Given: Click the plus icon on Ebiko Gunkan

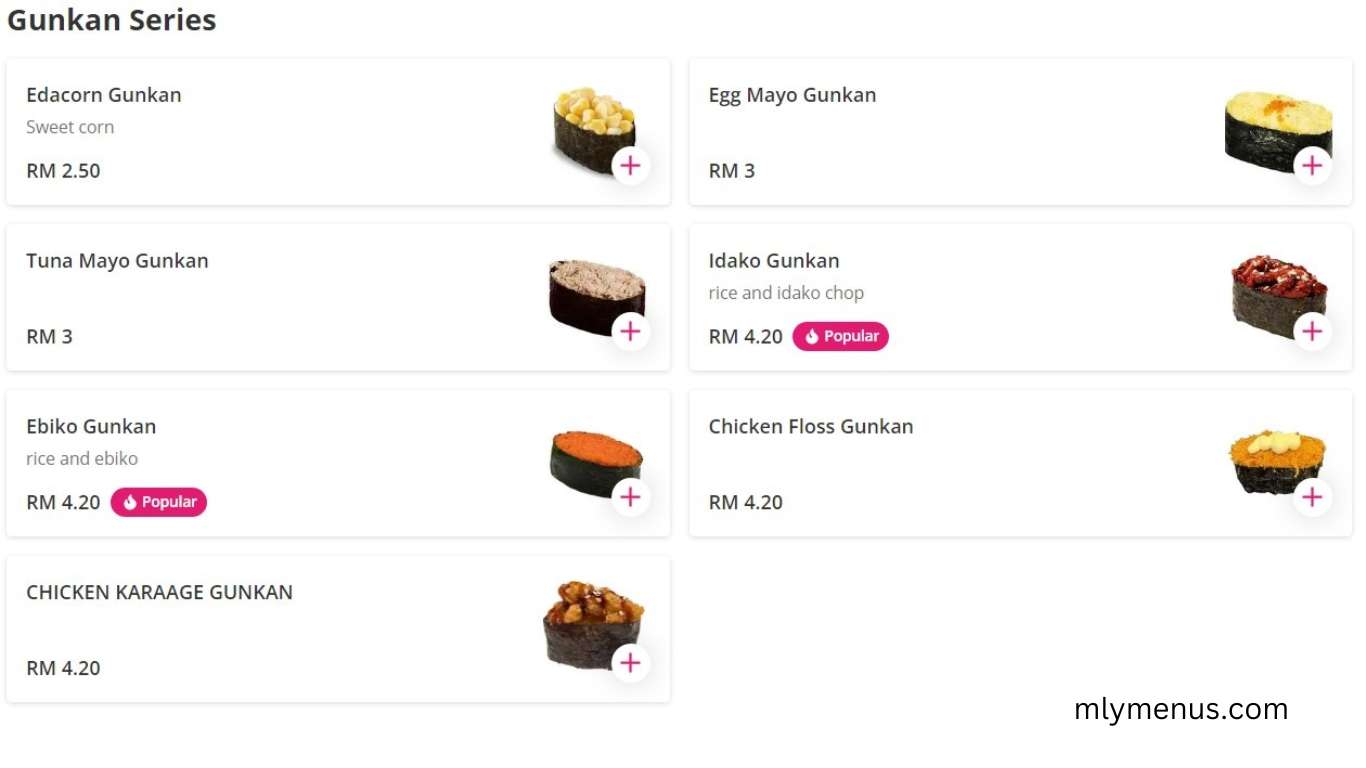Looking at the screenshot, I should [x=631, y=497].
